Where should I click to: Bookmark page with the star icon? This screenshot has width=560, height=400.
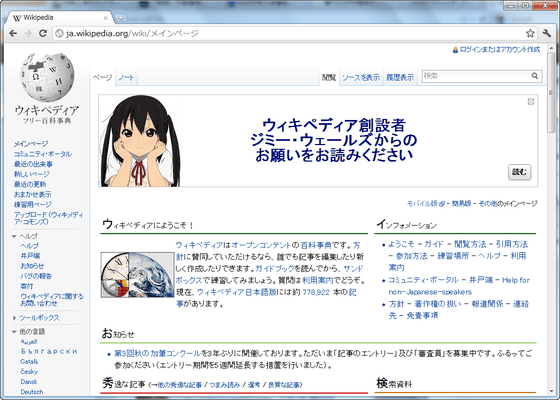point(530,33)
